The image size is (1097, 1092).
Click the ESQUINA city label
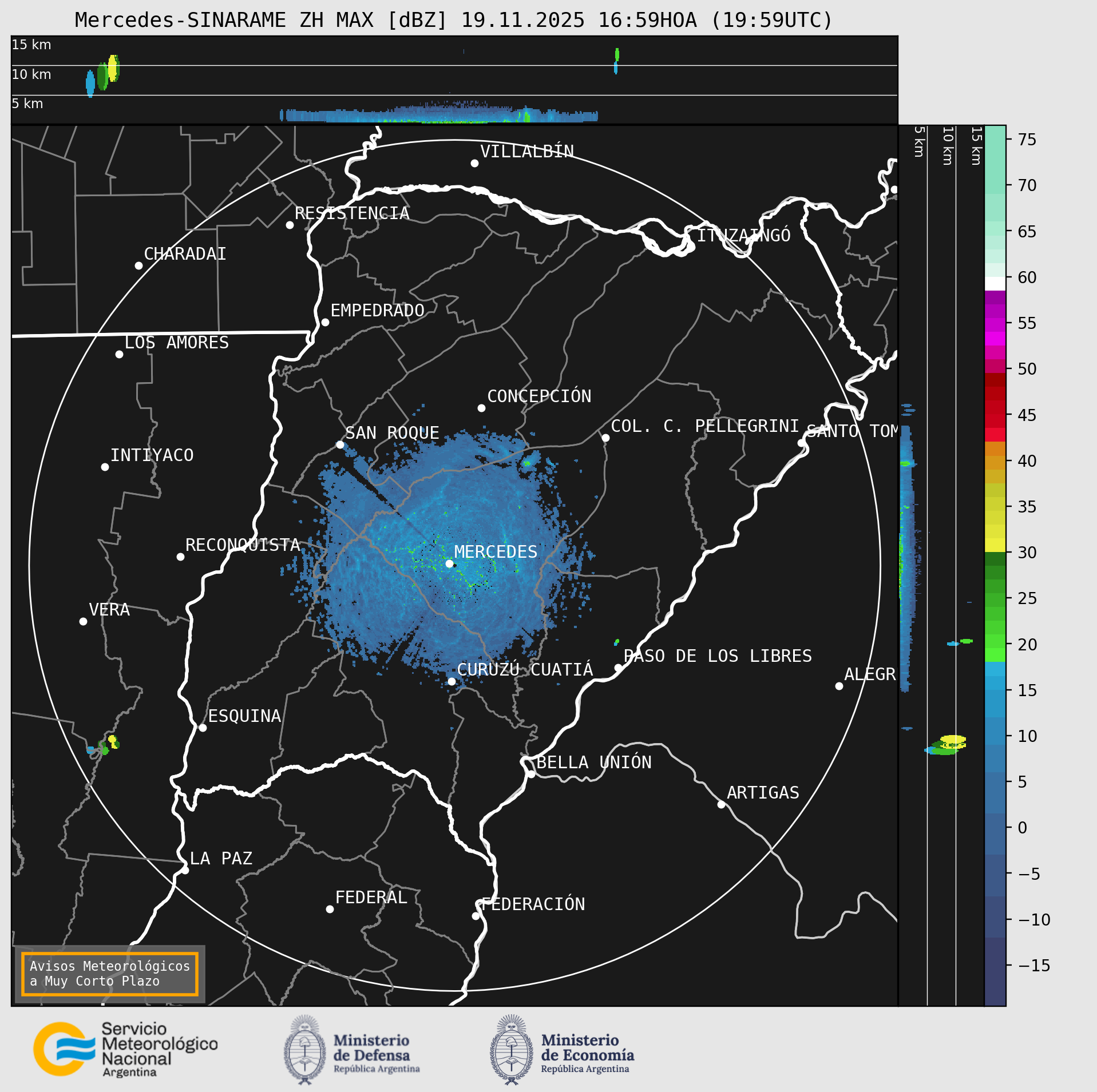[x=244, y=716]
